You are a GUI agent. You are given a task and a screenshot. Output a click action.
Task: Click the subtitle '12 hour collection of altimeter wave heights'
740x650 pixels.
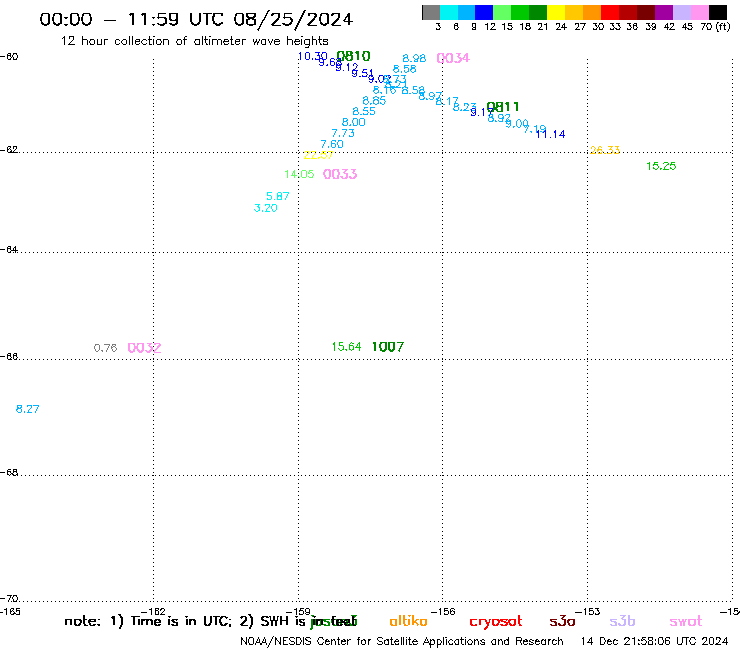[x=194, y=41]
